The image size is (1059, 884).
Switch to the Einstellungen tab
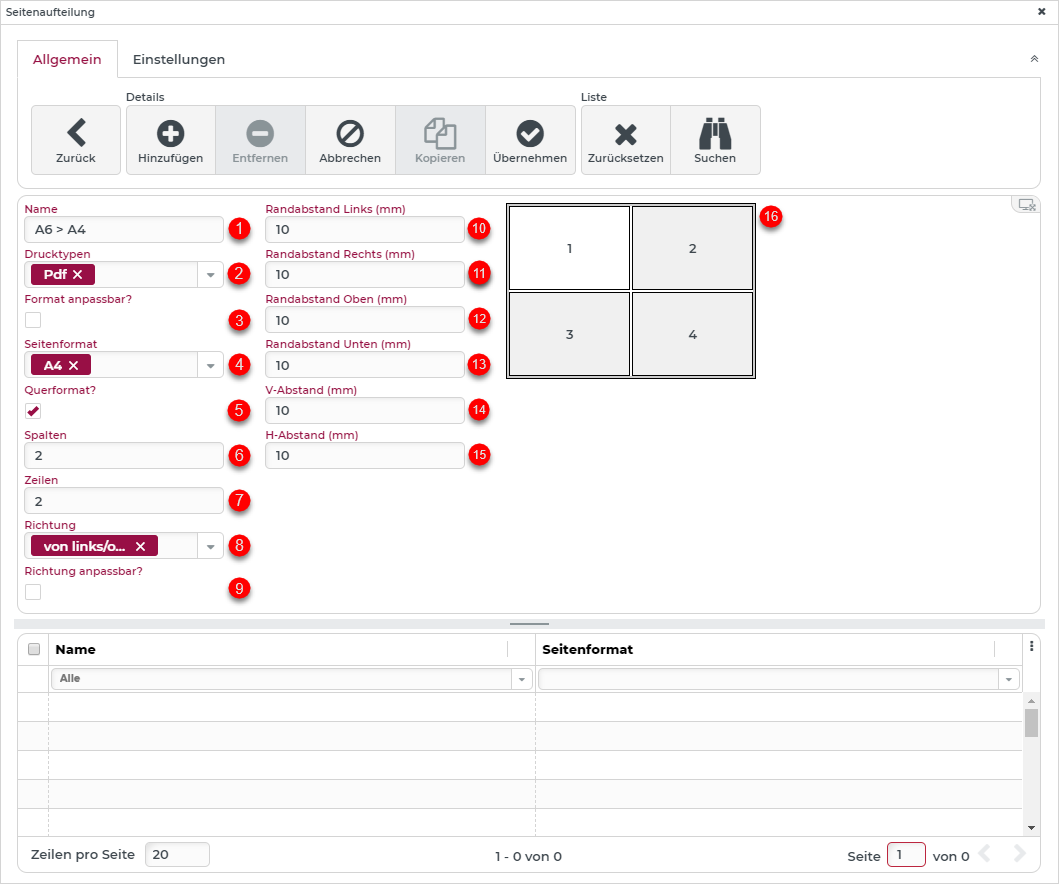(x=179, y=59)
